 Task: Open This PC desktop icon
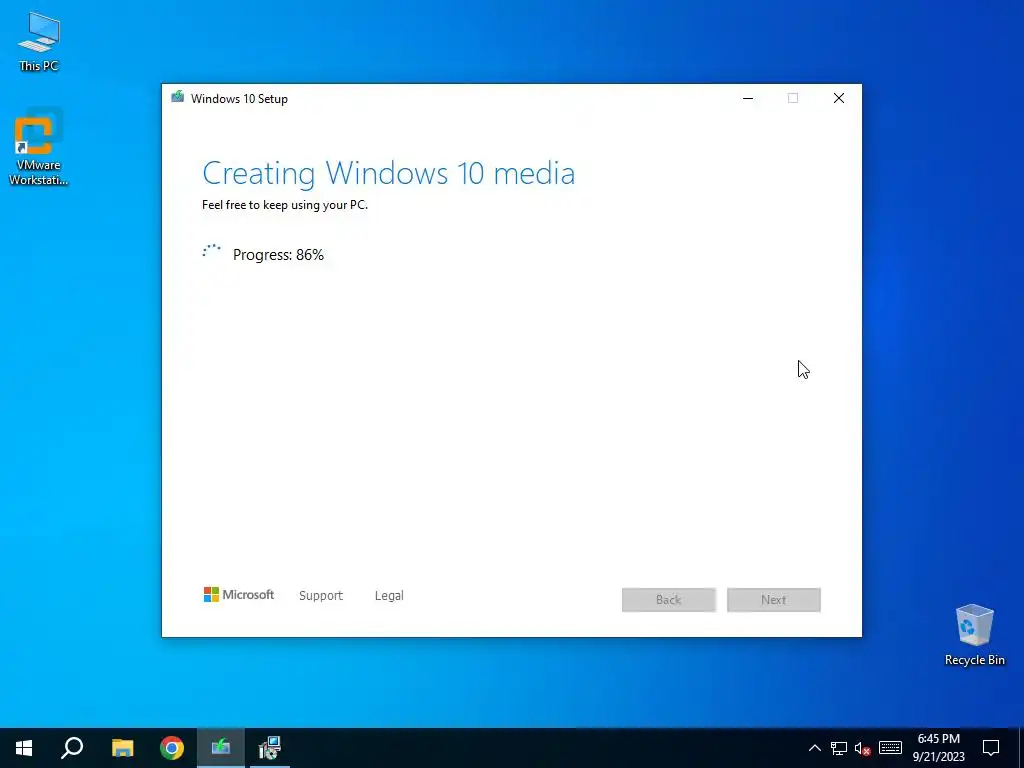point(39,41)
